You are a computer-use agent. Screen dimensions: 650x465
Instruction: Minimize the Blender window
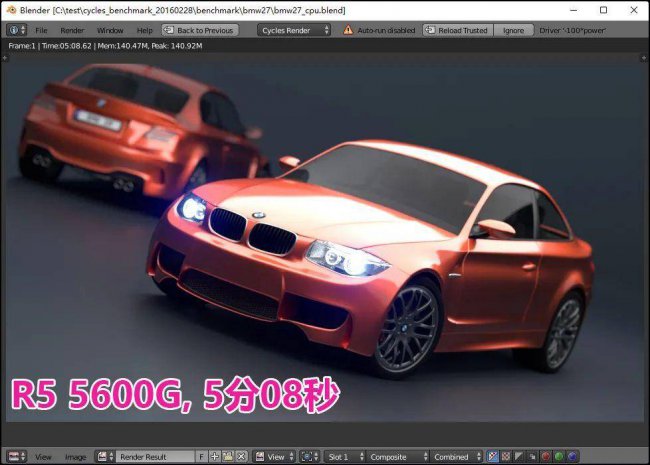[x=573, y=10]
